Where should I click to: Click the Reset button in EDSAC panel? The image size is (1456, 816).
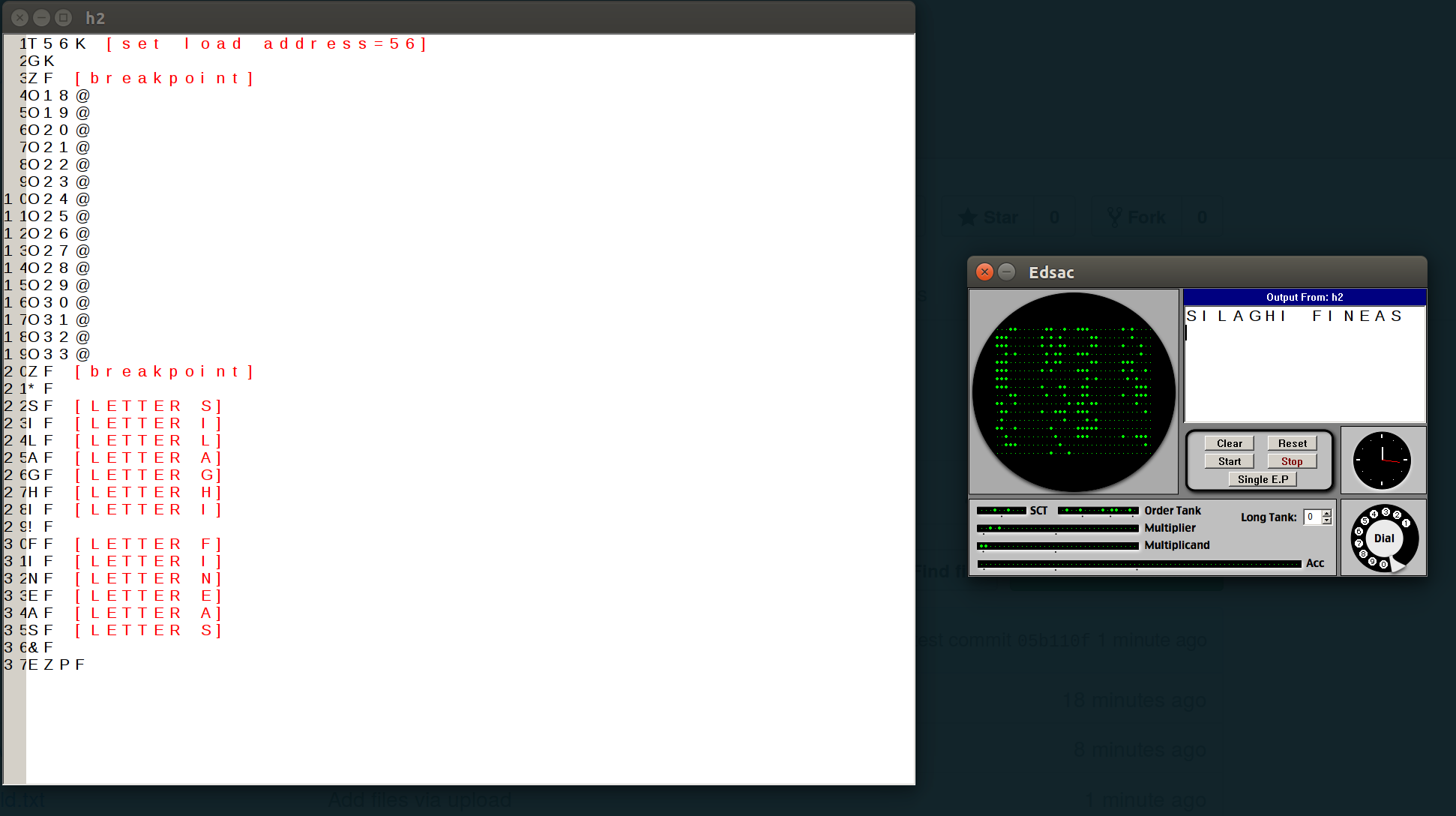coord(1291,443)
